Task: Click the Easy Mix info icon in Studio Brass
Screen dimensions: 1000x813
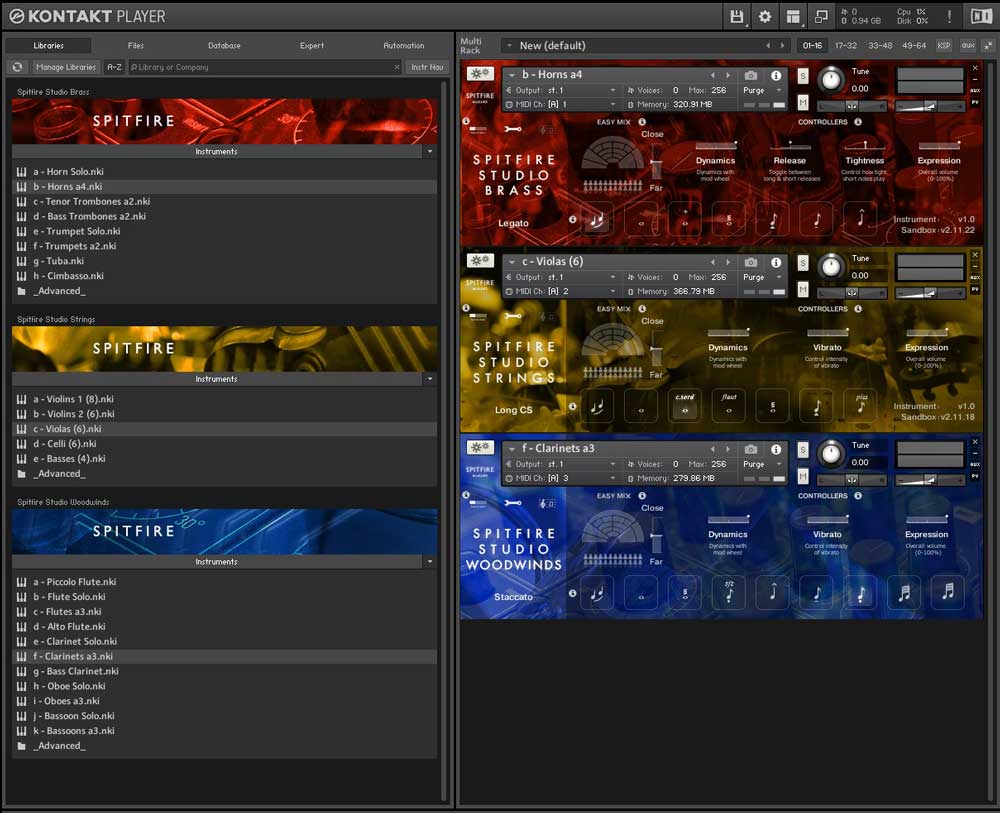Action: click(x=642, y=122)
